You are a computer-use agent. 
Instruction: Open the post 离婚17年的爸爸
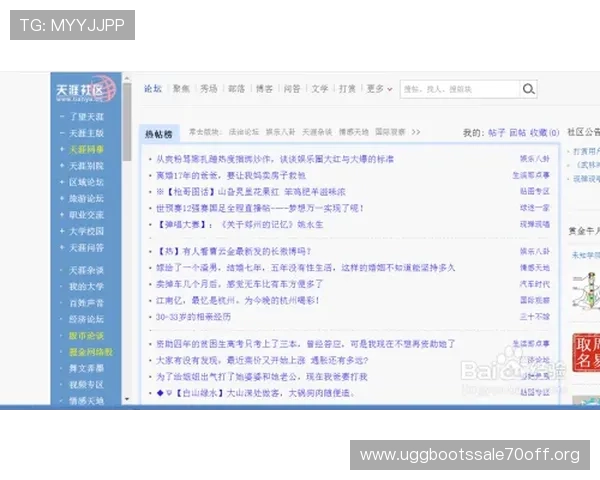coord(231,175)
